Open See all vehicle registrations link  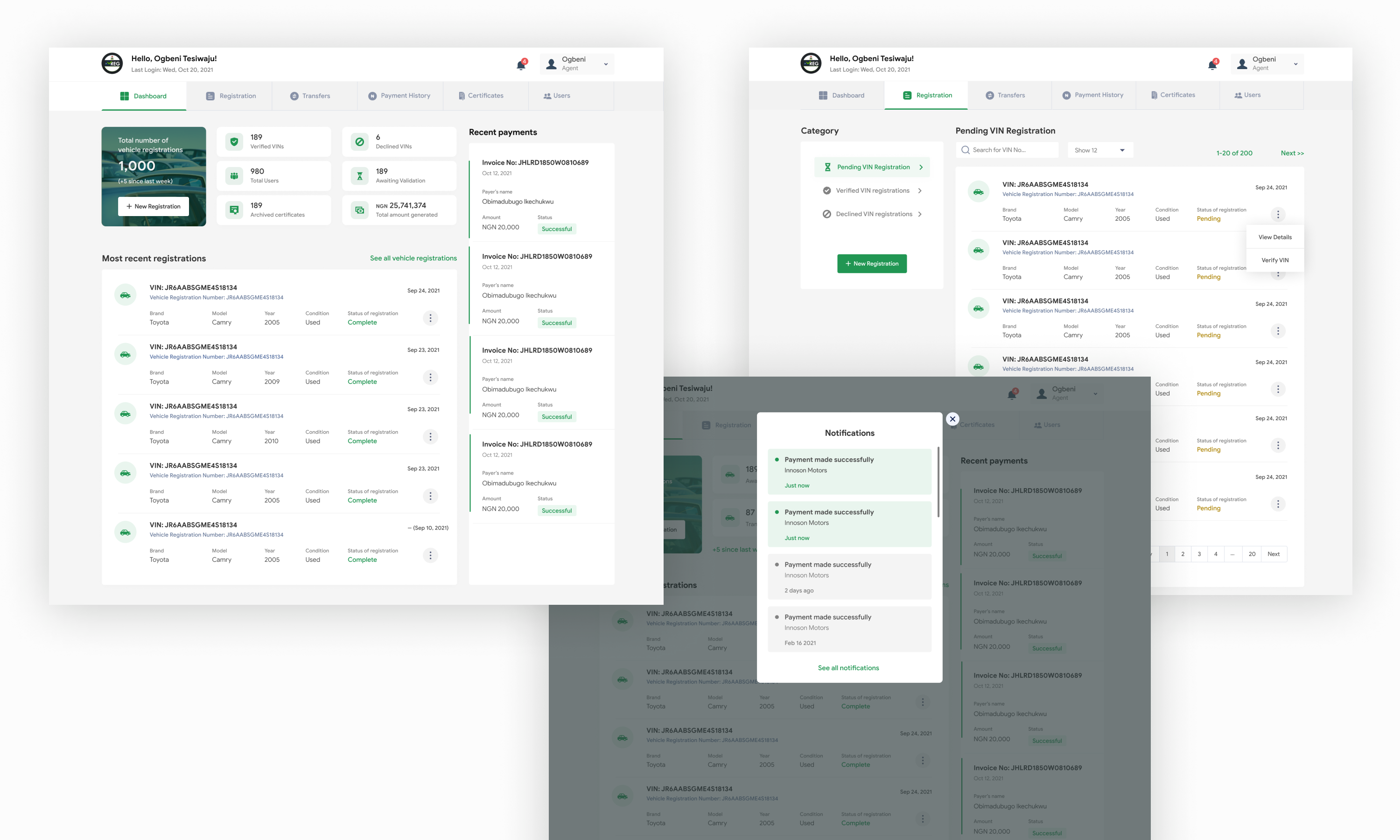pos(413,258)
